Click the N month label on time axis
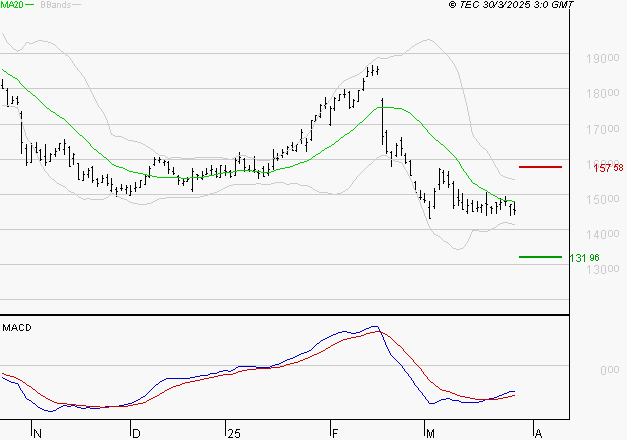 [x=37, y=434]
